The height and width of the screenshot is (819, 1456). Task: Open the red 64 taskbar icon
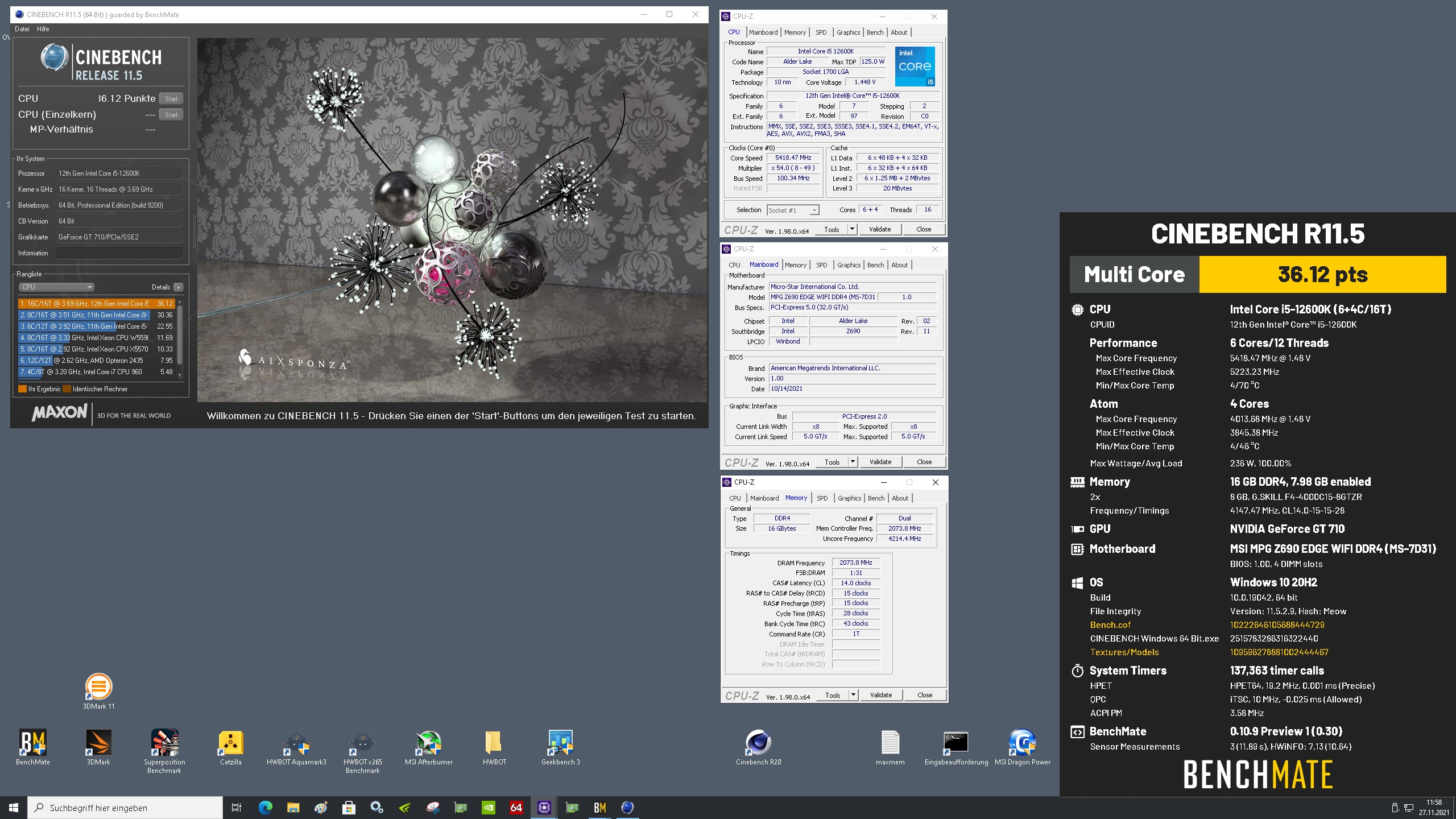coord(516,808)
